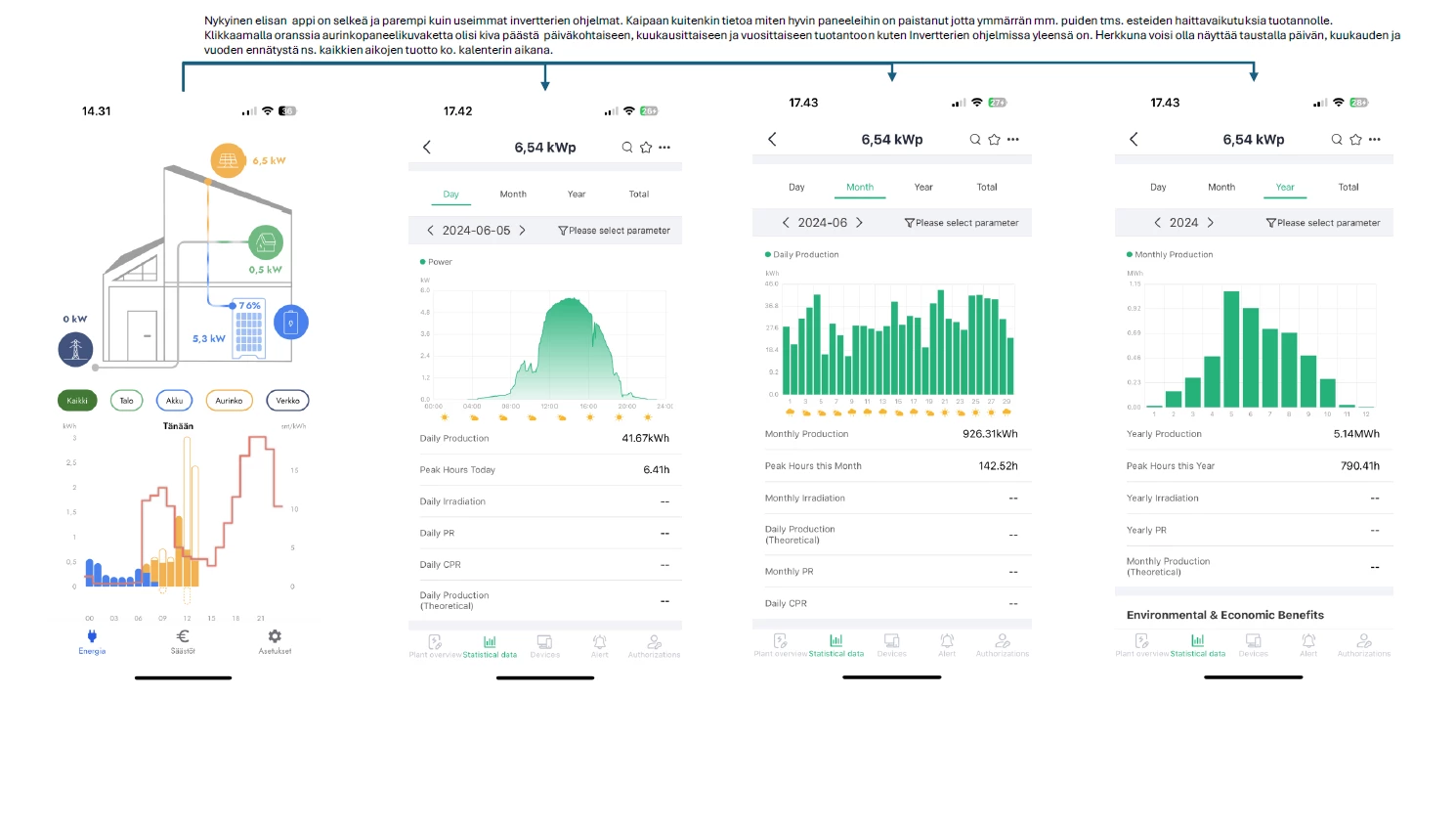The width and height of the screenshot is (1456, 825).
Task: Go to next year after 2024
Action: tap(1211, 223)
